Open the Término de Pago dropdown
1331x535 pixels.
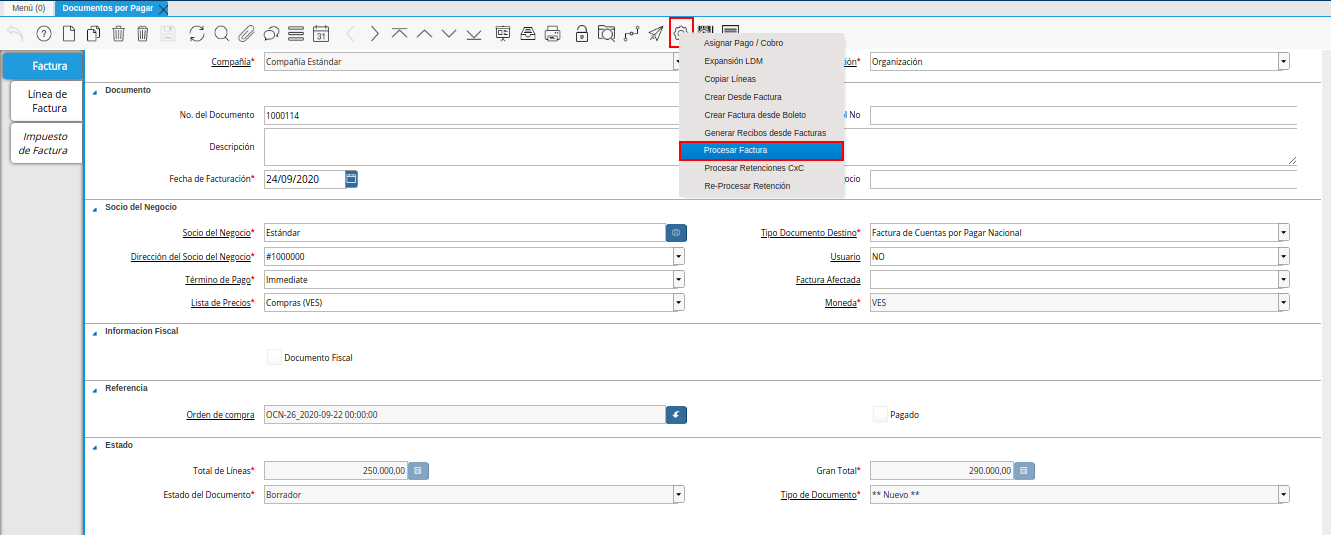point(678,280)
